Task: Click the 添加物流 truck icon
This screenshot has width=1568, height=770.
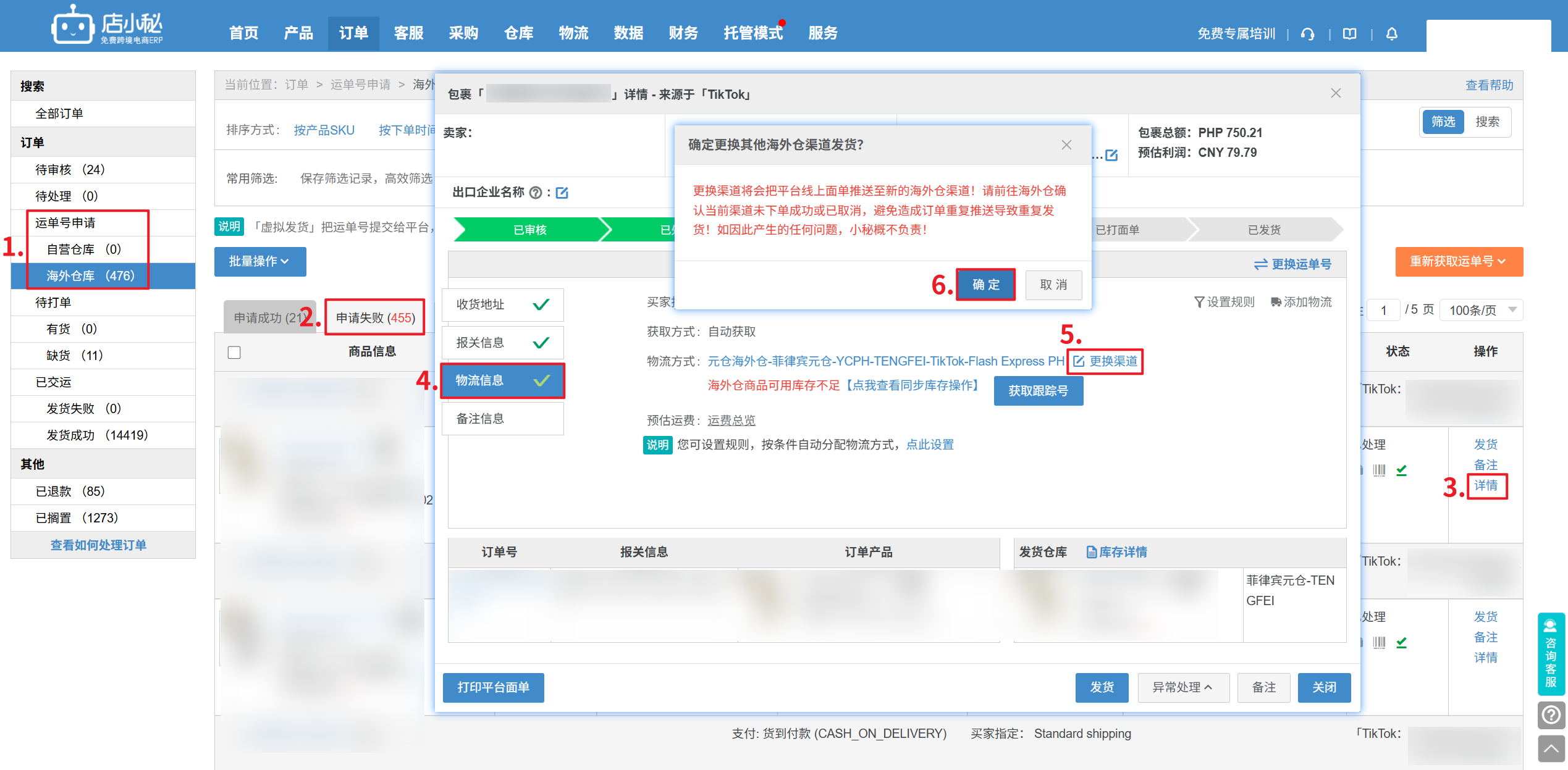Action: coord(1276,302)
